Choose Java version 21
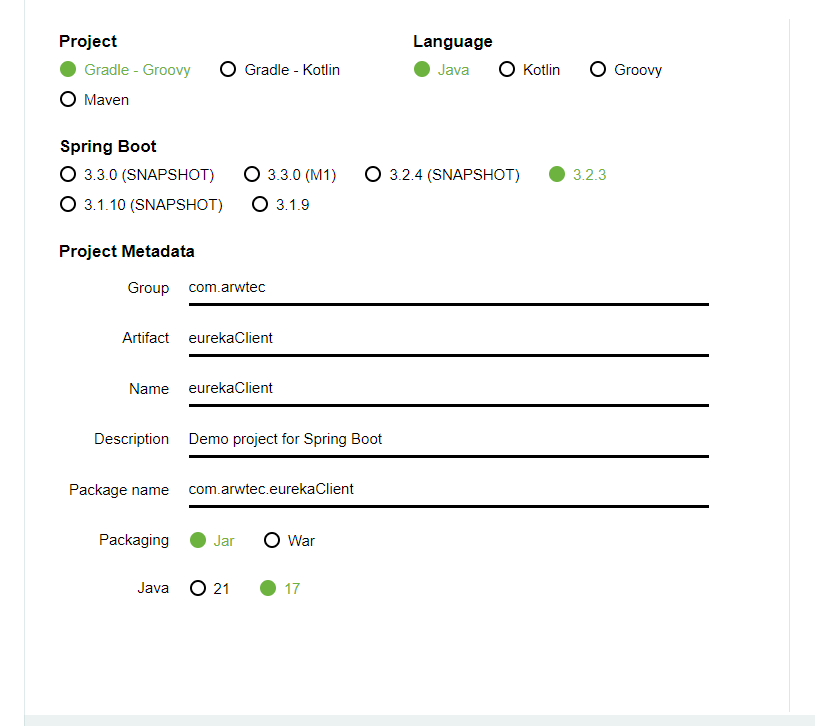The height and width of the screenshot is (726, 815). [x=198, y=589]
